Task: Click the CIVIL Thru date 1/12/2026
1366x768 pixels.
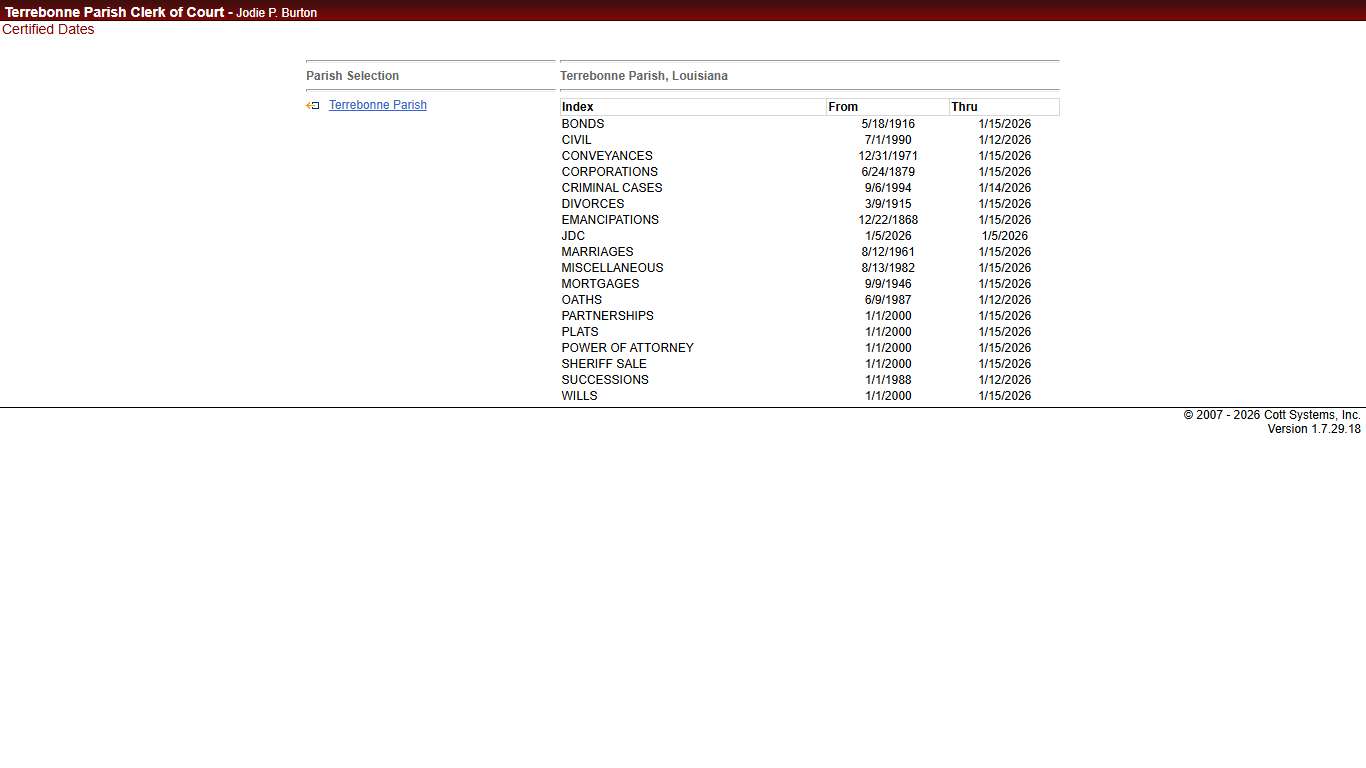Action: click(x=1004, y=140)
